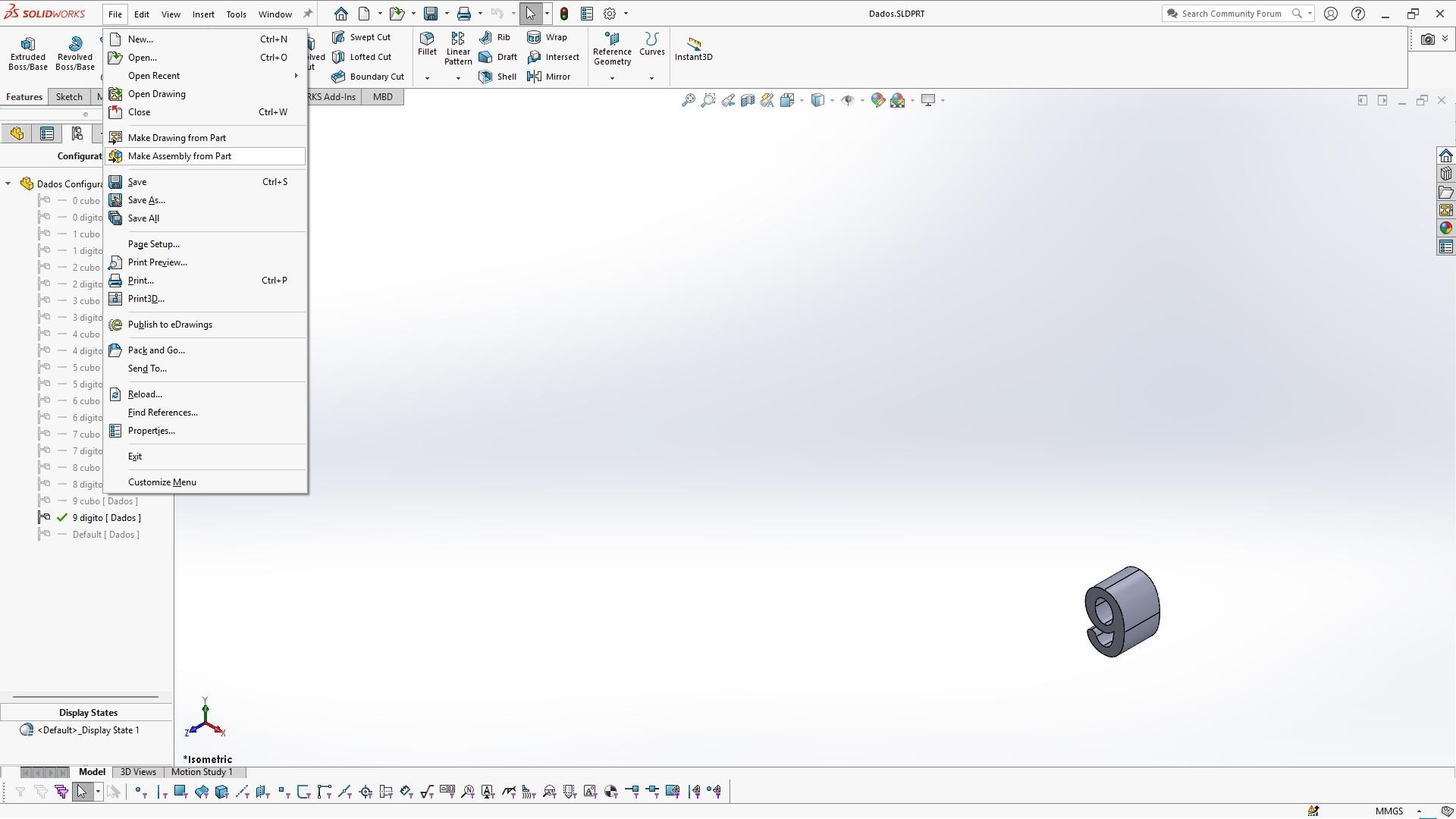The height and width of the screenshot is (819, 1456).
Task: Open the Edit menu
Action: 142,14
